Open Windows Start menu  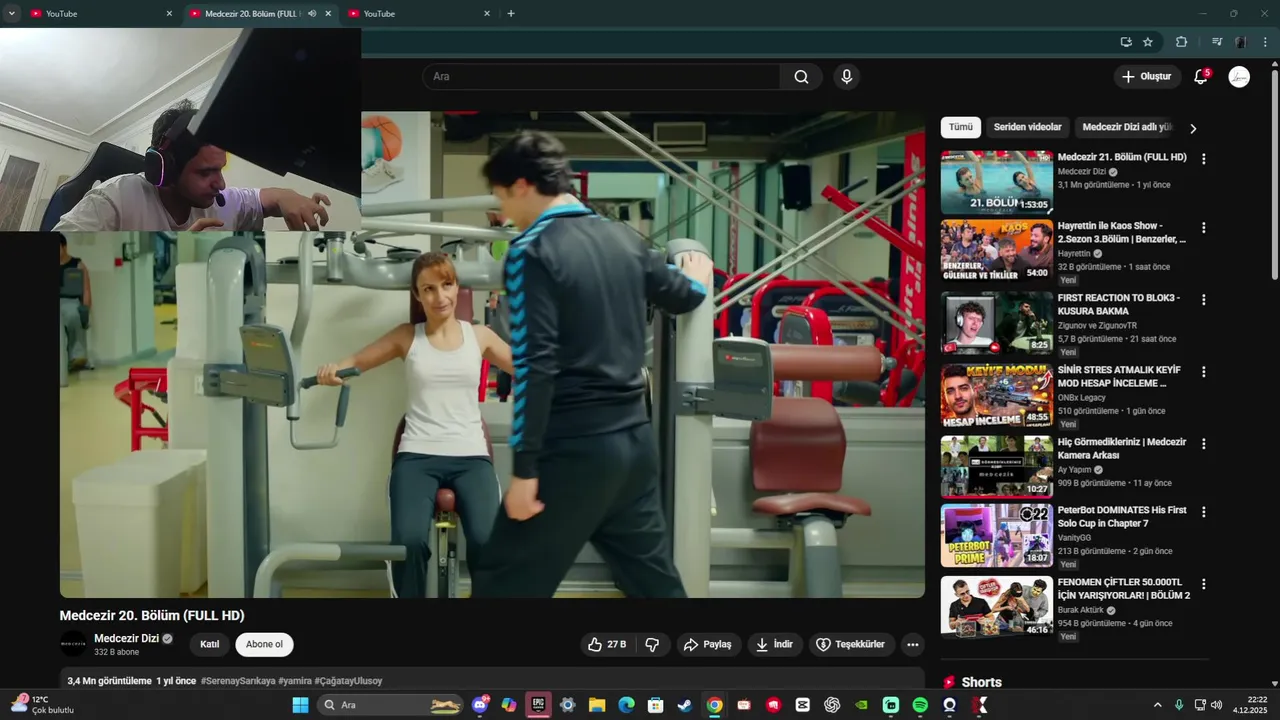[x=300, y=705]
